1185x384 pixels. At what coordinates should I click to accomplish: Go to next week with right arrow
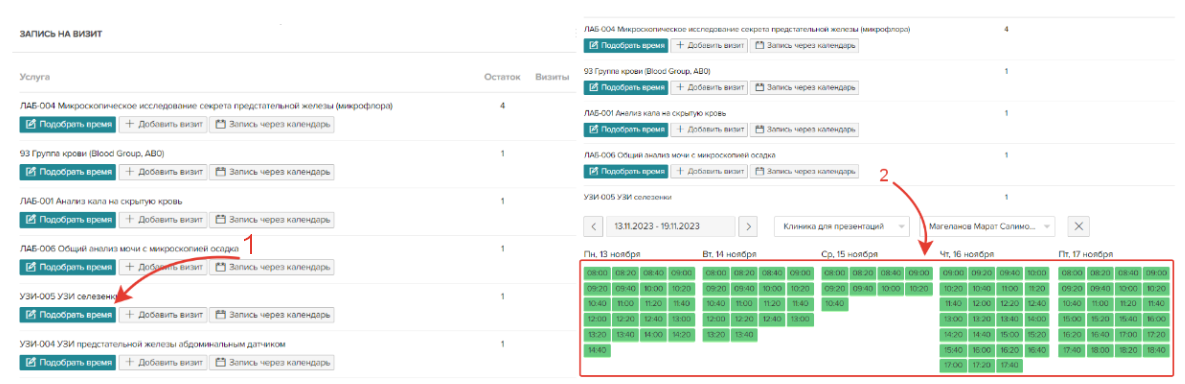[747, 226]
